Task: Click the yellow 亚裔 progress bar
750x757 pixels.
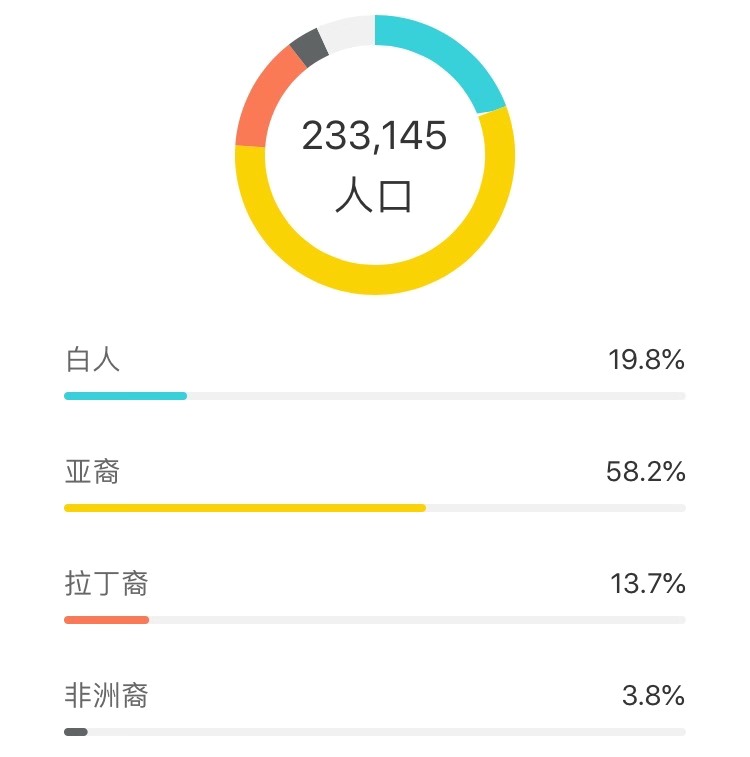Action: (x=245, y=508)
